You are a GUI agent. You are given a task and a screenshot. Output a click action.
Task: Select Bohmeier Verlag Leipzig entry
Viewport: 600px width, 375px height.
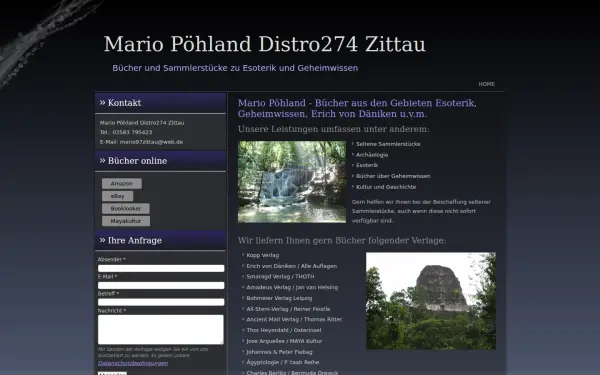point(279,298)
